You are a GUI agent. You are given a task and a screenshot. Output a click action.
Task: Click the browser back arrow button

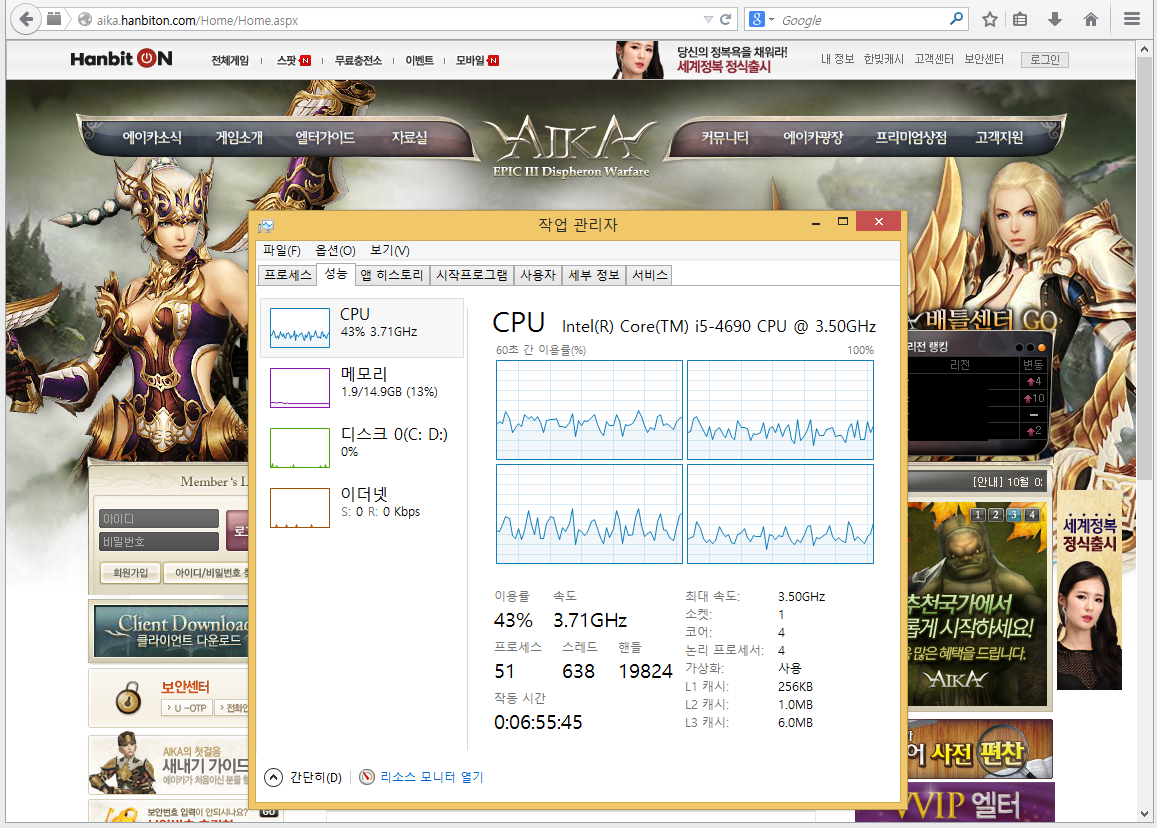(26, 19)
